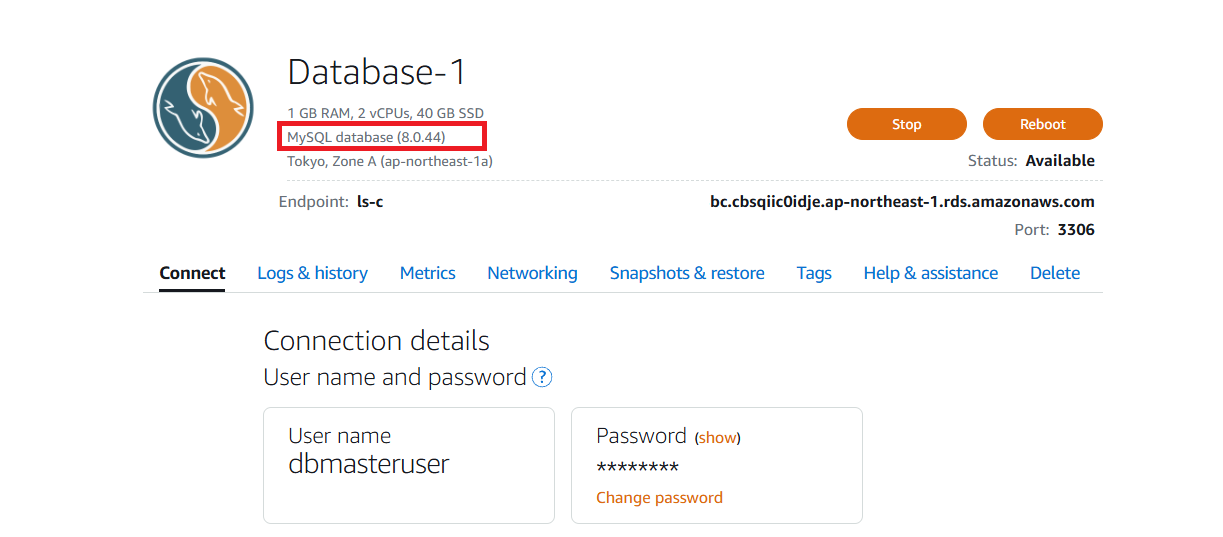Click the MySQL database (8.0.44) version text

pyautogui.click(x=366, y=136)
